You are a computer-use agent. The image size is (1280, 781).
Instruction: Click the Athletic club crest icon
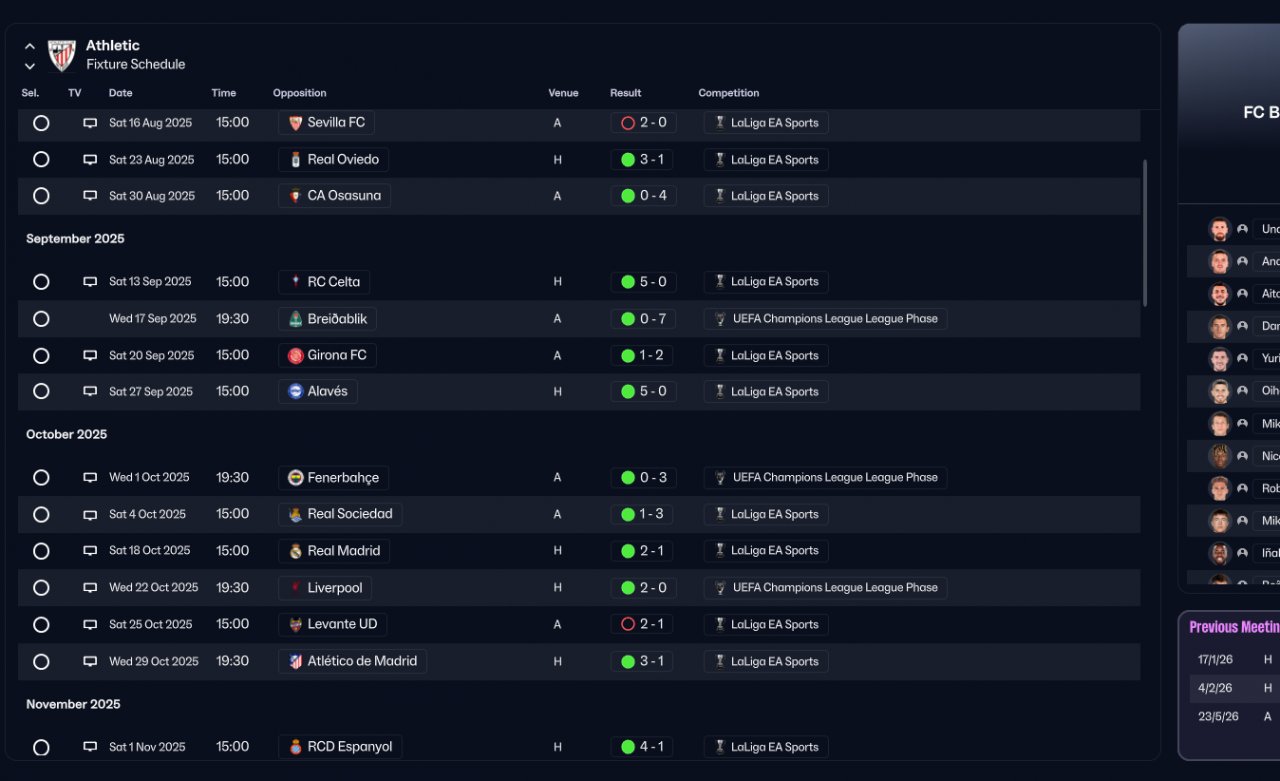[62, 55]
